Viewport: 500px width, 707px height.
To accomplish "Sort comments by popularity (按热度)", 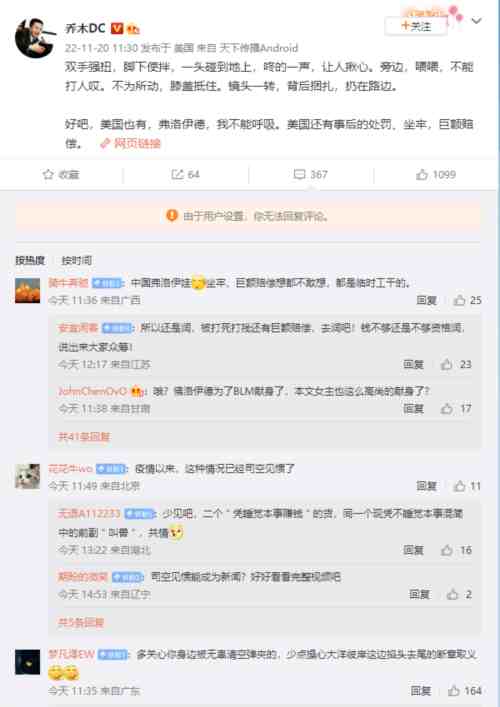I will tap(30, 260).
